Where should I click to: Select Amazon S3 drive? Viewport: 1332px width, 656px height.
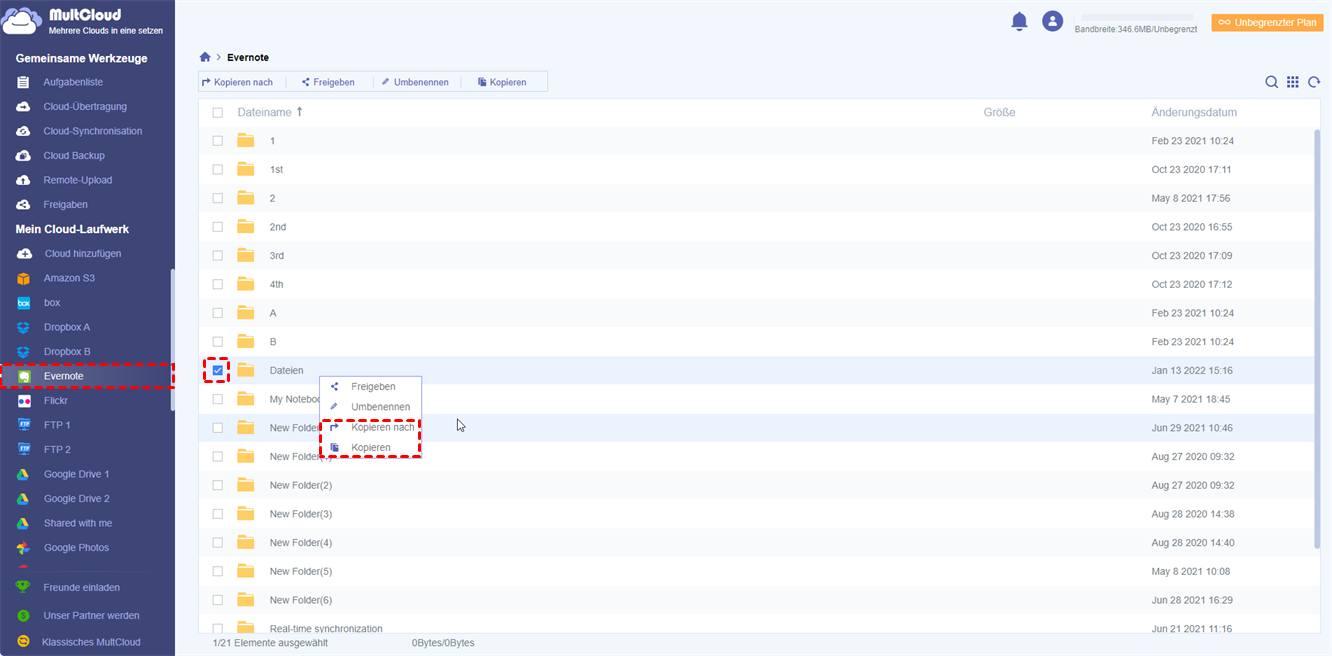pos(69,278)
